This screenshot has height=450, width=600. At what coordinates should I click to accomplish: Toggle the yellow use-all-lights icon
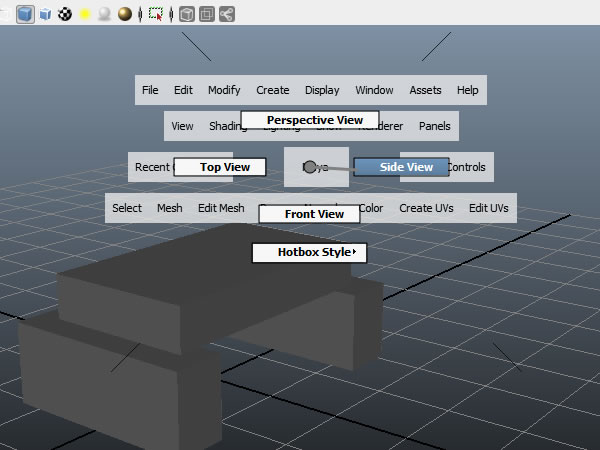[85, 14]
